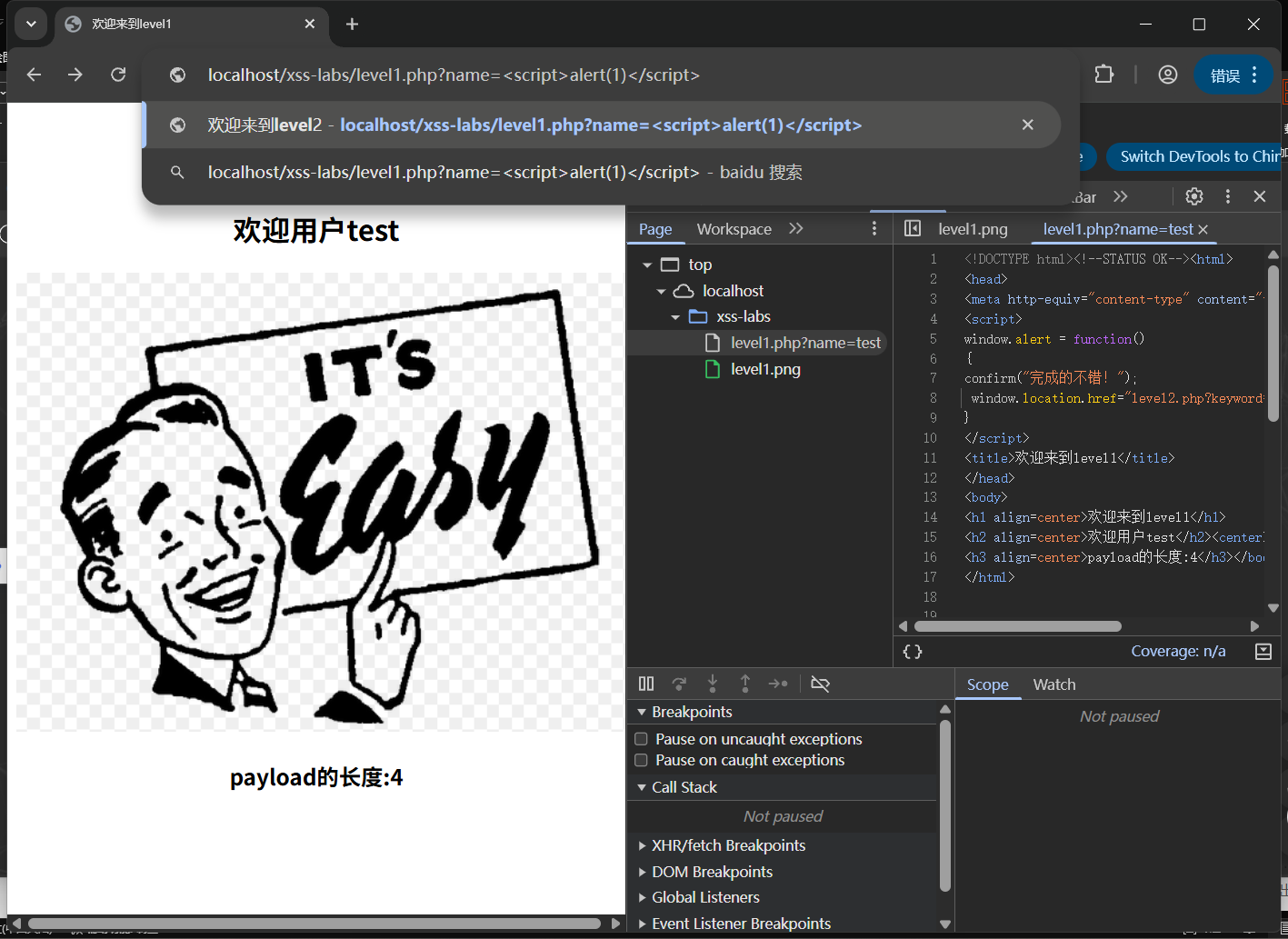Viewport: 1288px width, 939px height.
Task: Open the tab search dropdown arrow
Action: [31, 25]
